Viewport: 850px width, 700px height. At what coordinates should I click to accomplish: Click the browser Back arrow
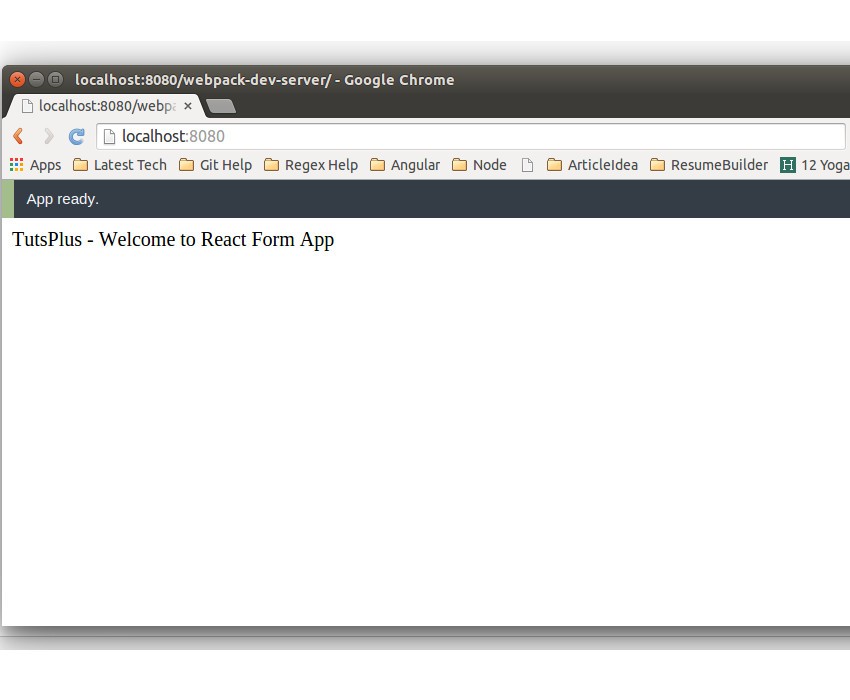(18, 136)
